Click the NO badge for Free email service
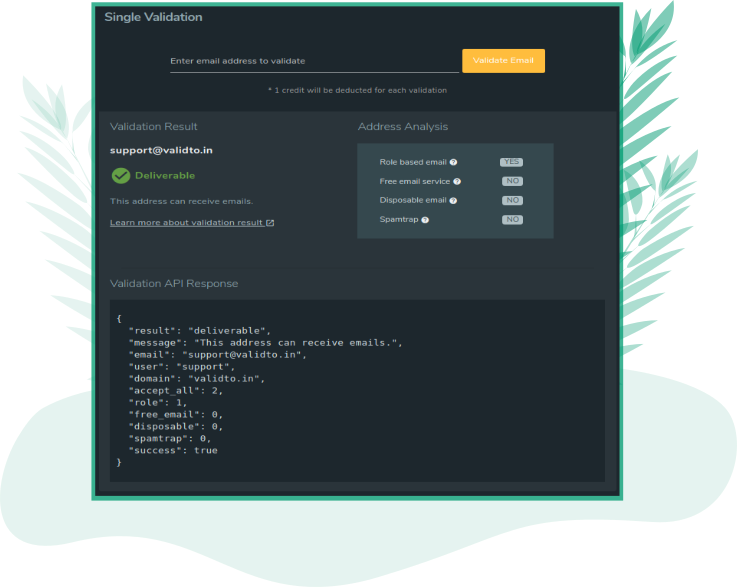 512,181
